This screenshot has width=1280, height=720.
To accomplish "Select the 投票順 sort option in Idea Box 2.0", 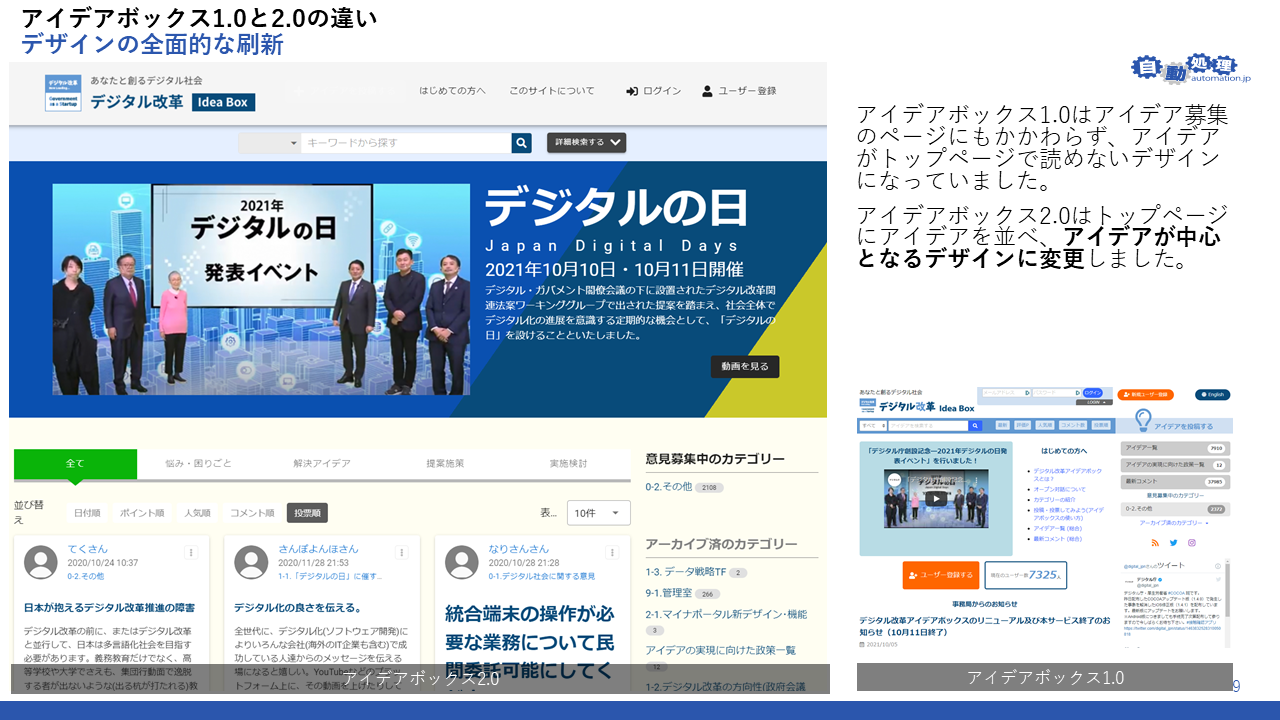I will [x=307, y=513].
